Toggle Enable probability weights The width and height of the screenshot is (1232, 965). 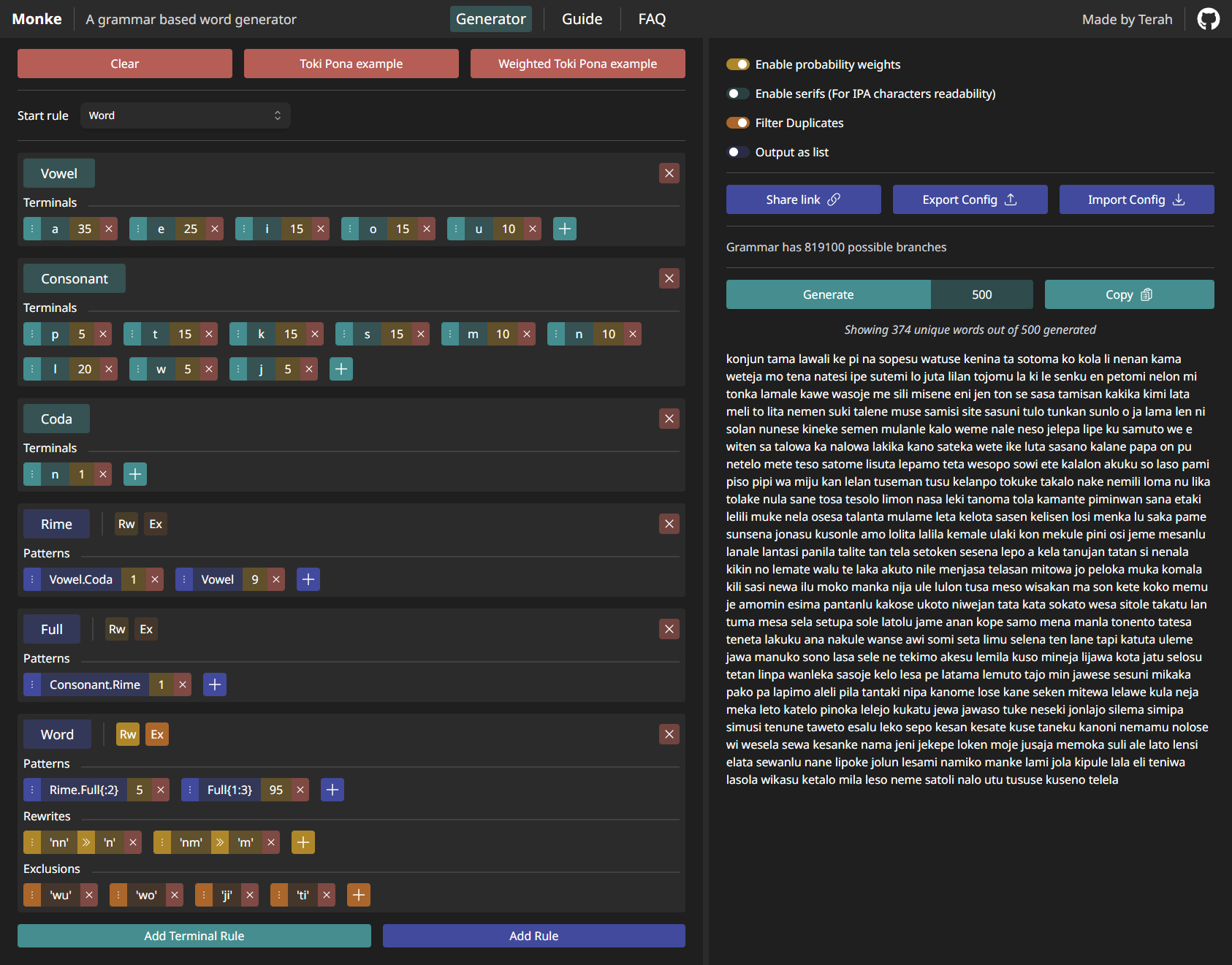(738, 64)
